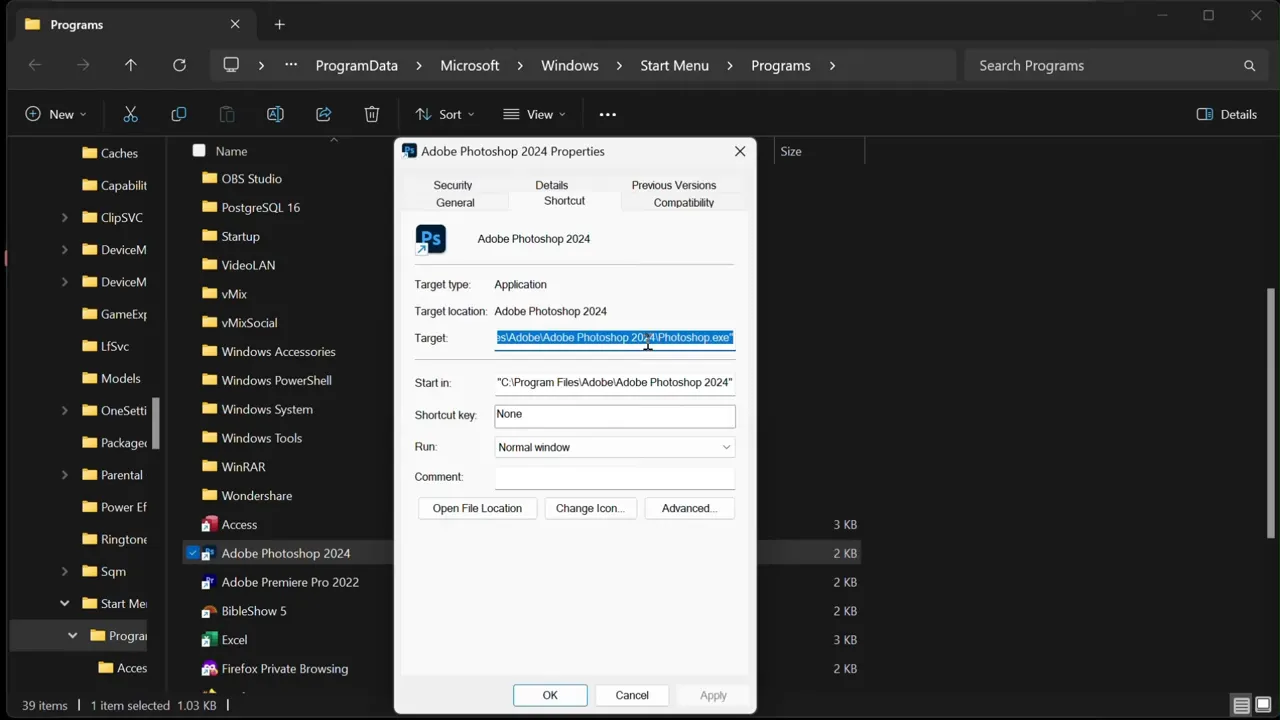Screen dimensions: 1280x720
Task: Click the Start in input field
Action: pos(615,382)
